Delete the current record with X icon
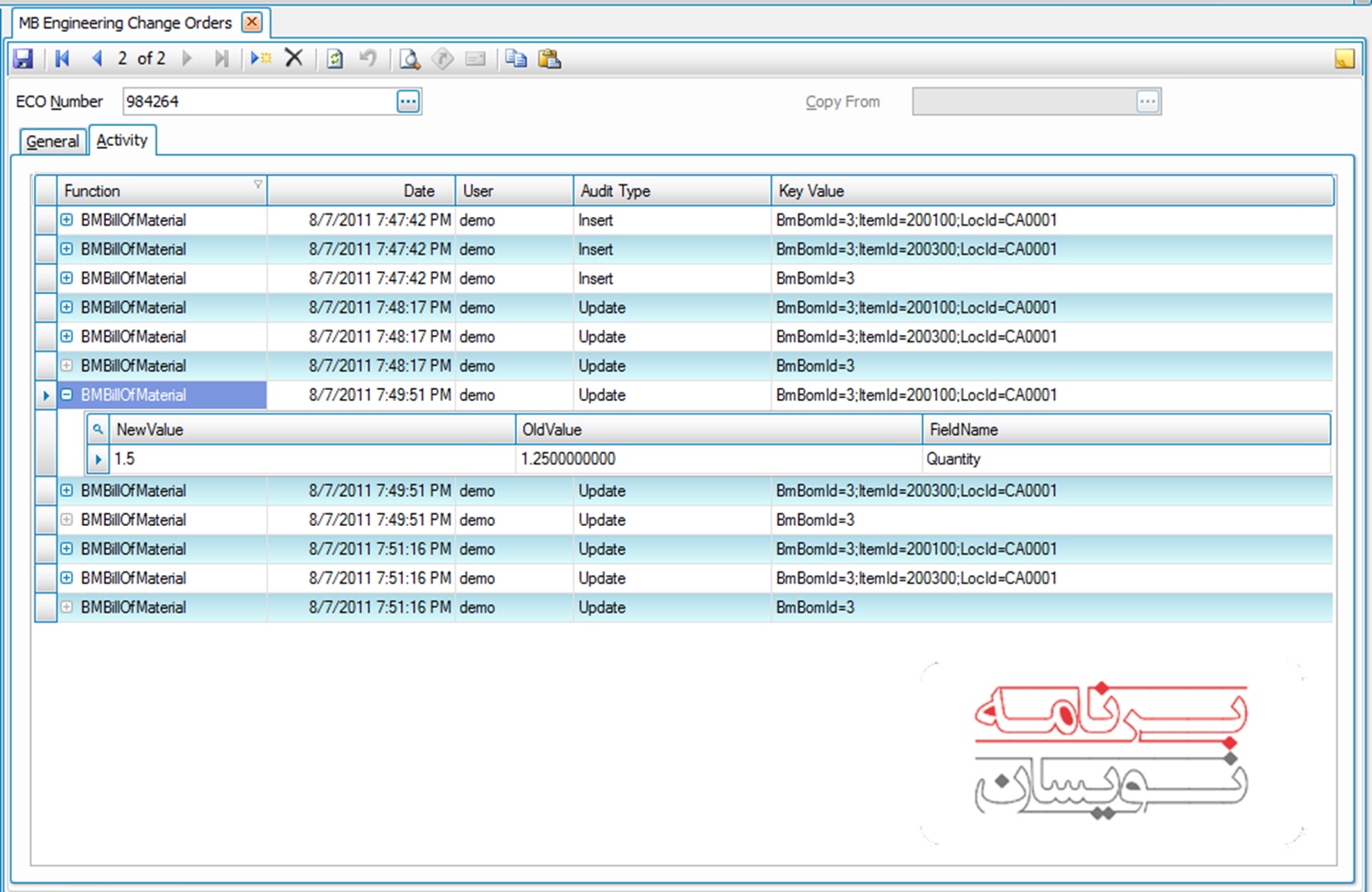This screenshot has width=1372, height=892. (294, 59)
